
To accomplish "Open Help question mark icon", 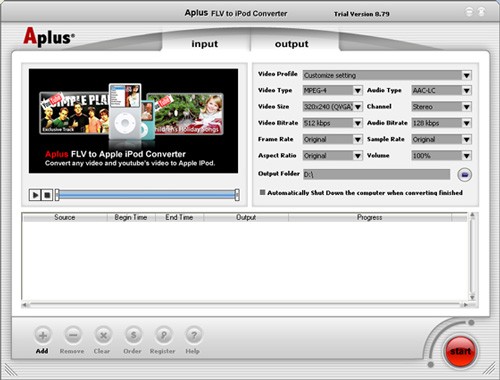I will point(194,335).
